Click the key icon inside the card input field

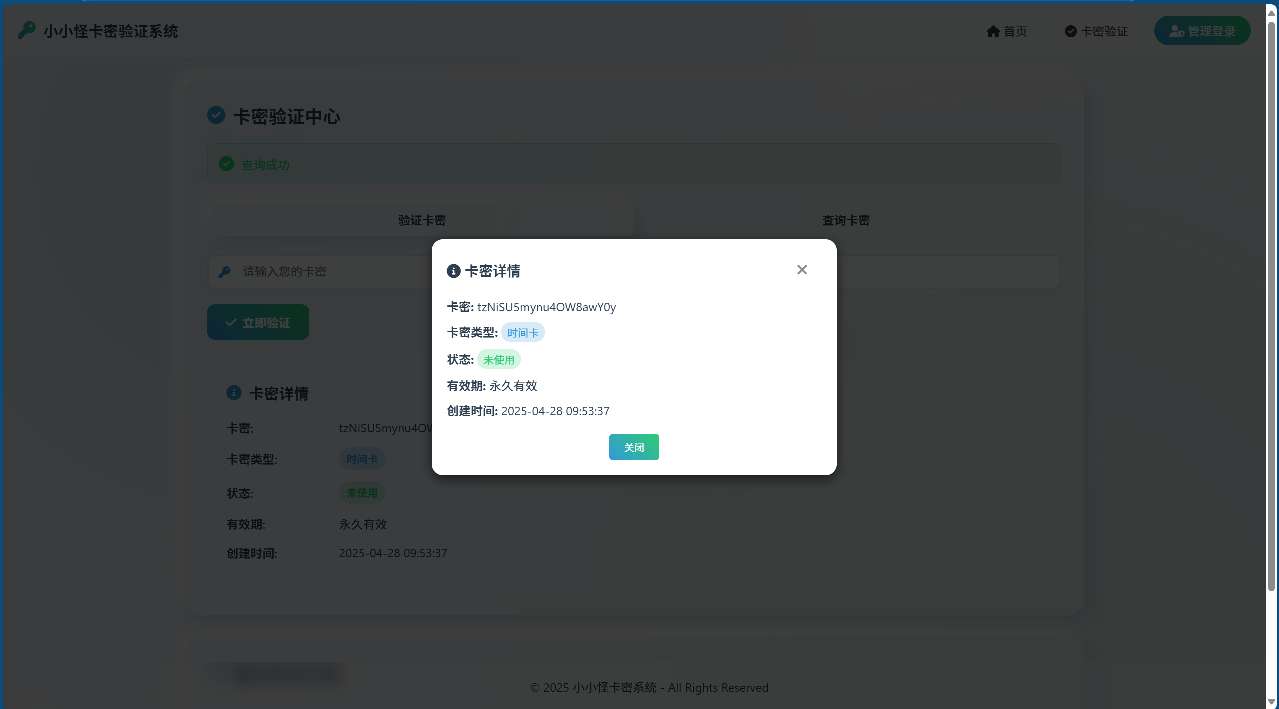(224, 271)
